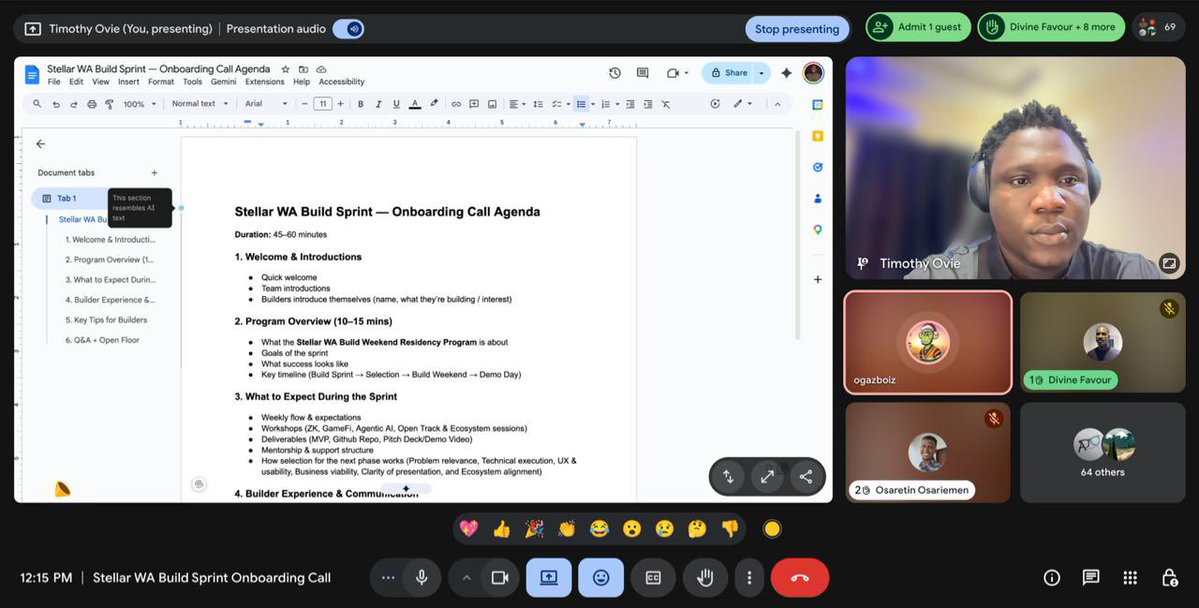The width and height of the screenshot is (1199, 608).
Task: Mute the microphone in Meet controls
Action: coord(421,577)
